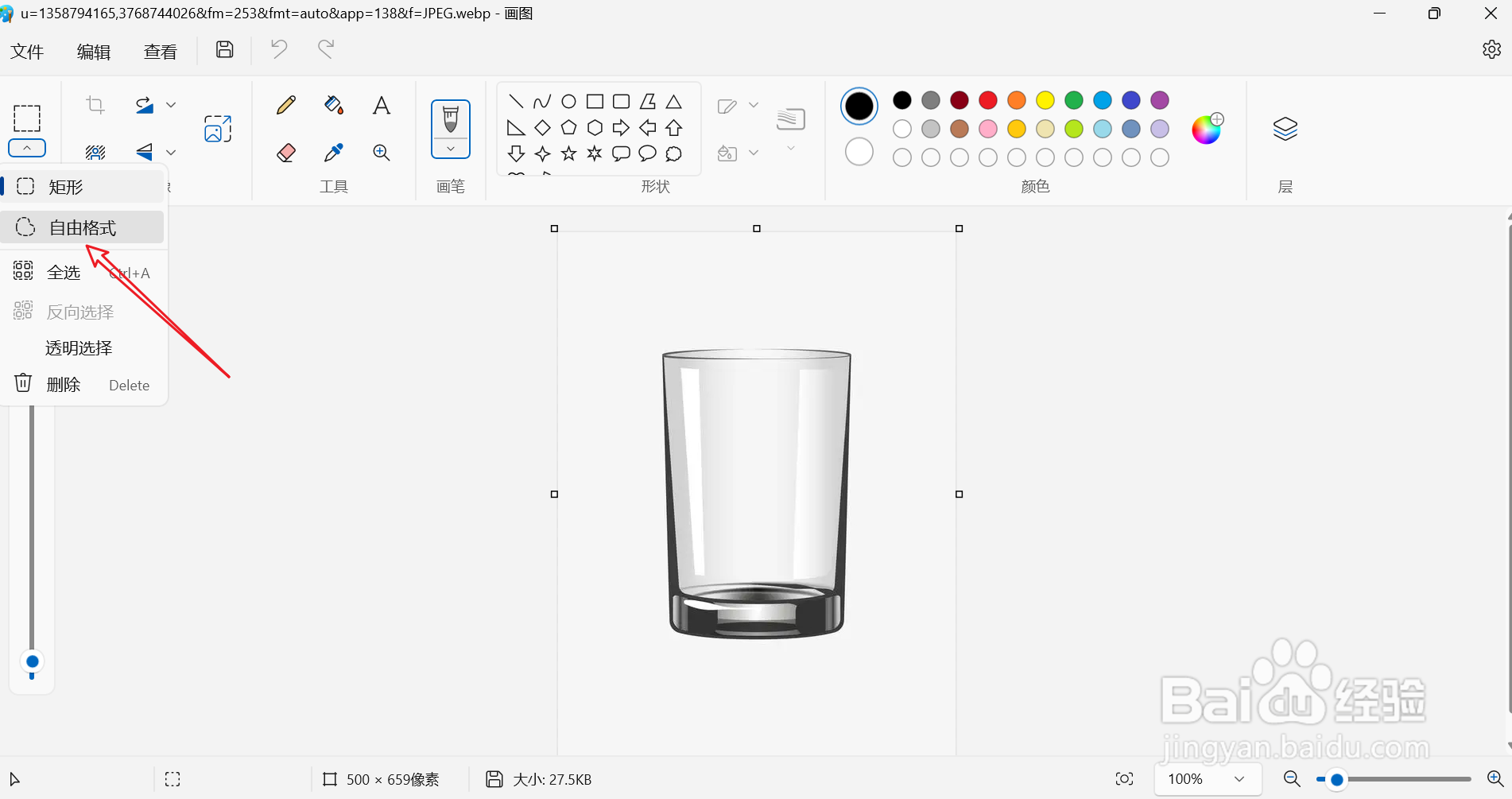The height and width of the screenshot is (799, 1512).
Task: Click the 500 × 659像素 dimensions text
Action: tap(393, 780)
